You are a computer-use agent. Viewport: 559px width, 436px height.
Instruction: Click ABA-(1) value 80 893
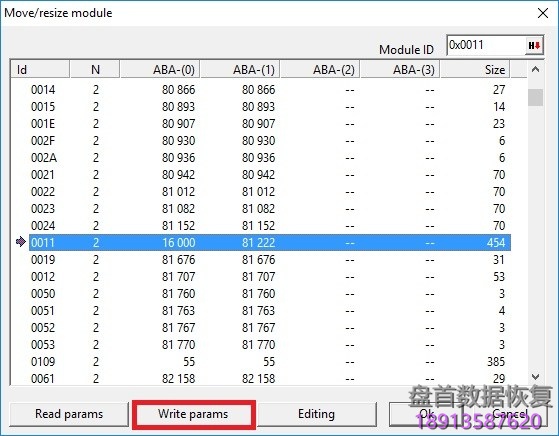pyautogui.click(x=258, y=107)
